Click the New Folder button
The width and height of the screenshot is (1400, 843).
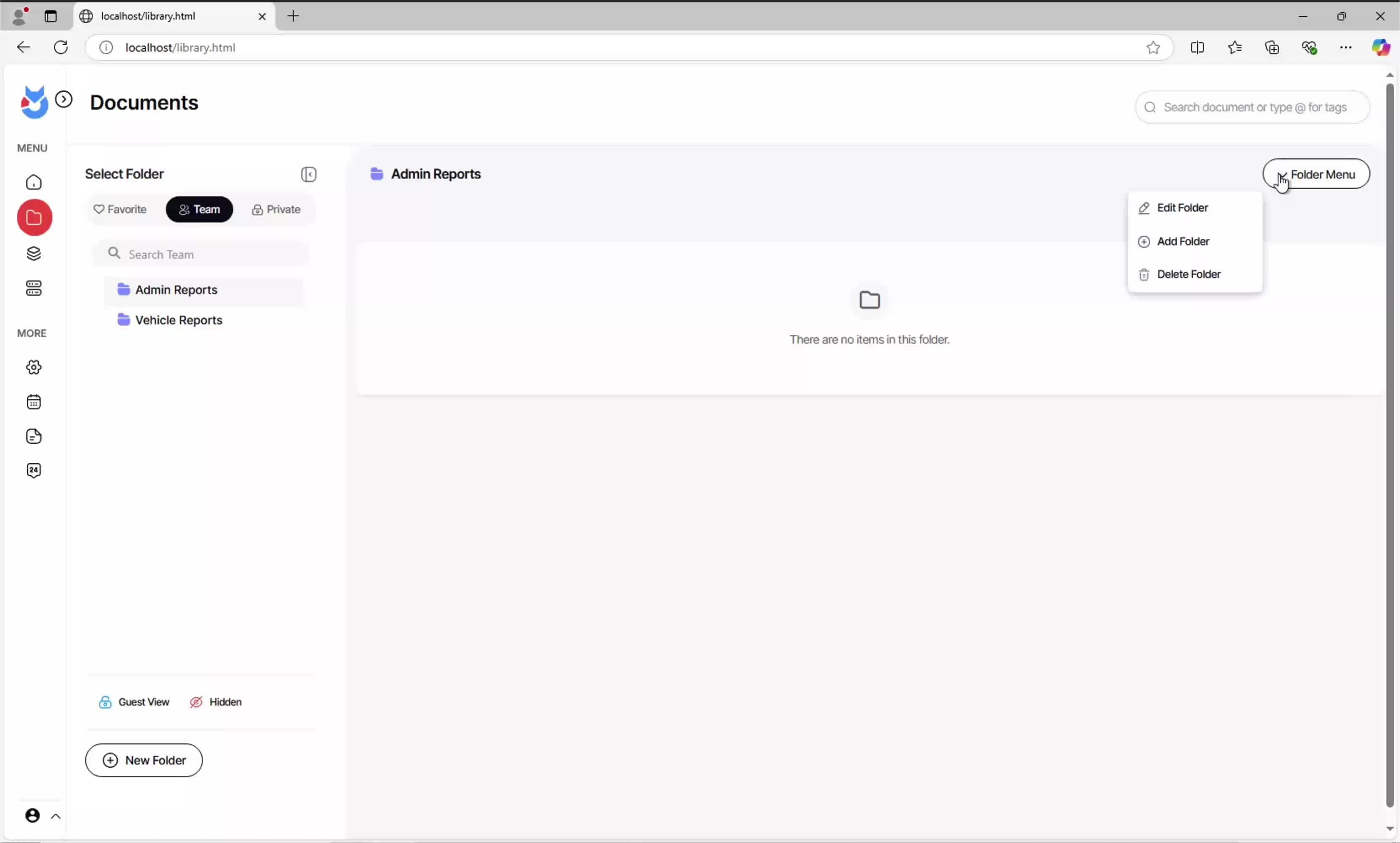pos(144,760)
